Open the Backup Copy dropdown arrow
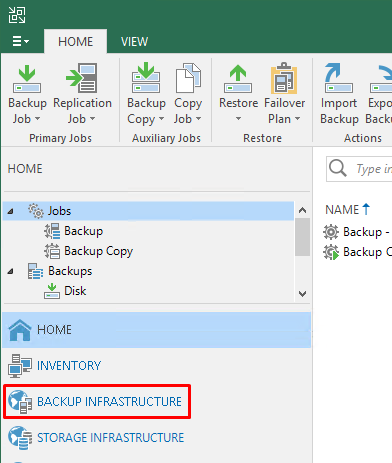The width and height of the screenshot is (392, 463). 161,119
